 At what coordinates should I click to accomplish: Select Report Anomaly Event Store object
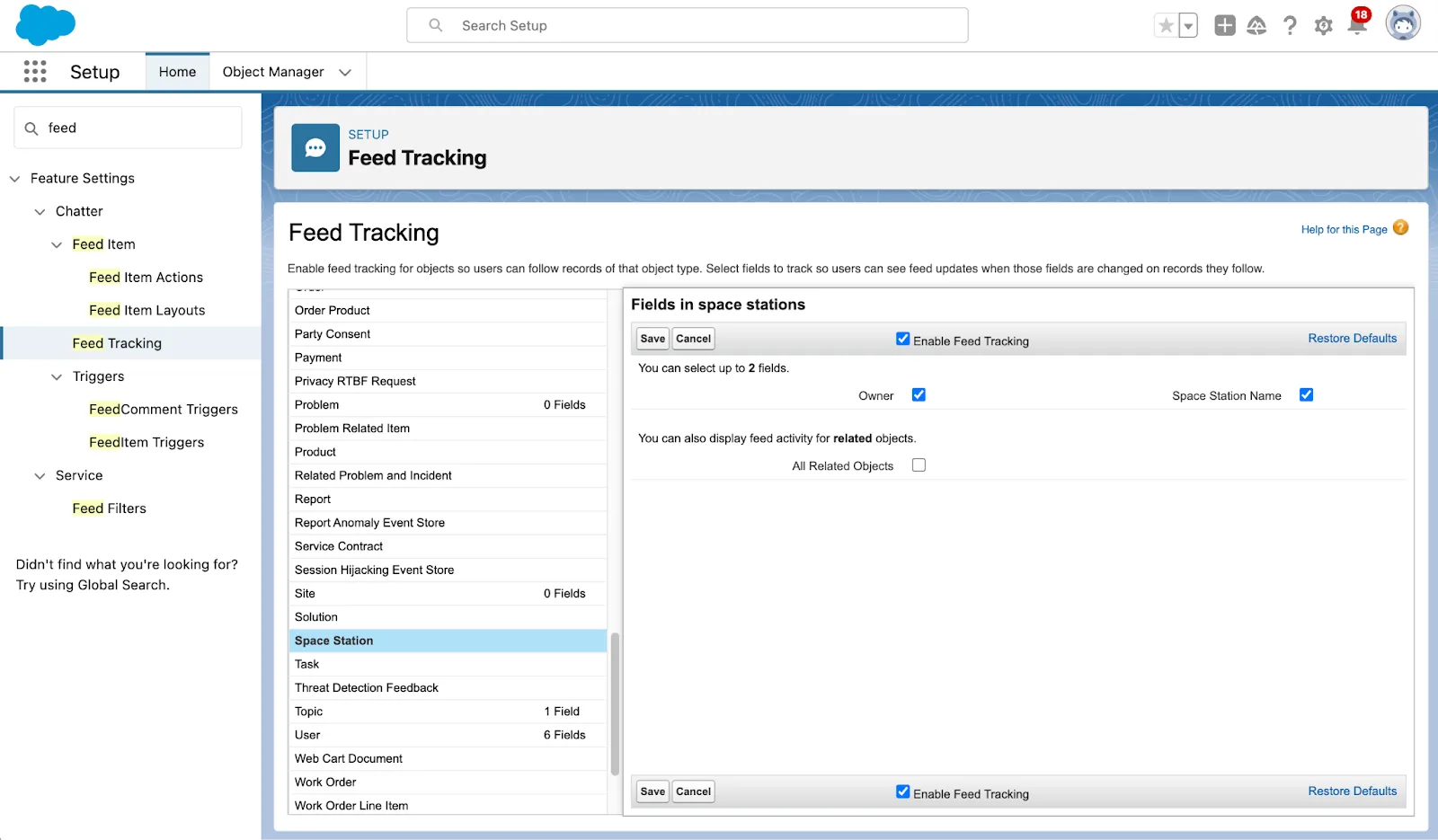(448, 523)
